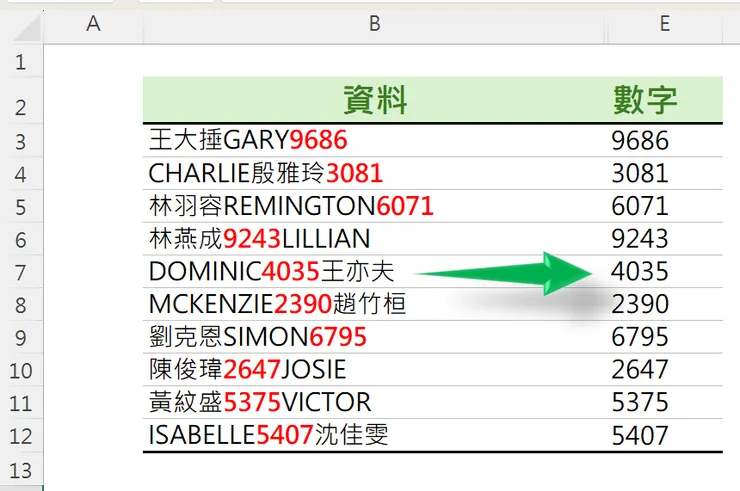Select row 1 header
The height and width of the screenshot is (491, 740).
click(21, 62)
